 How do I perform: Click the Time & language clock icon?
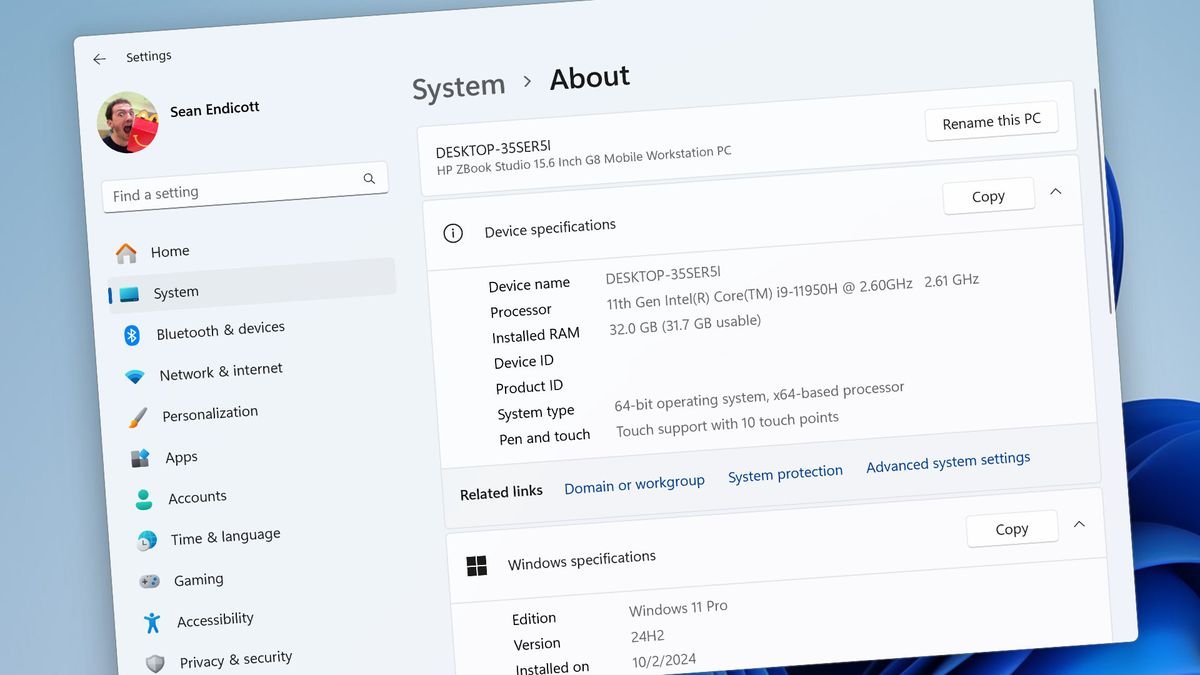pos(147,540)
